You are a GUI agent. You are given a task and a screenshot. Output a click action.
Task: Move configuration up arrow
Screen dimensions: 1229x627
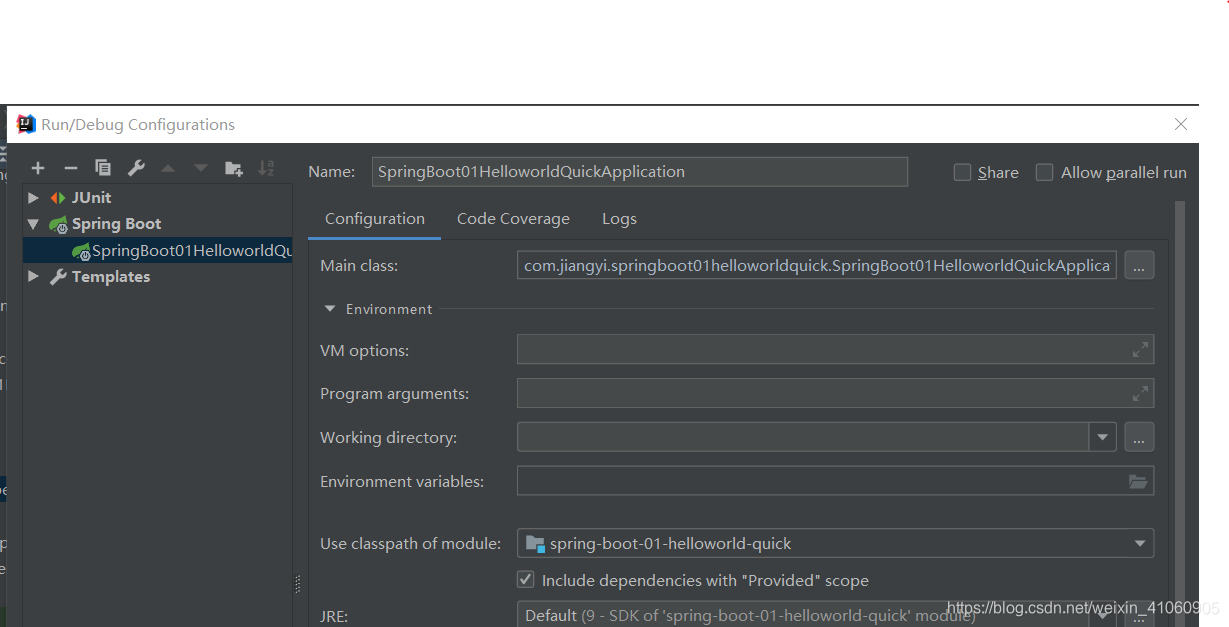[x=168, y=168]
